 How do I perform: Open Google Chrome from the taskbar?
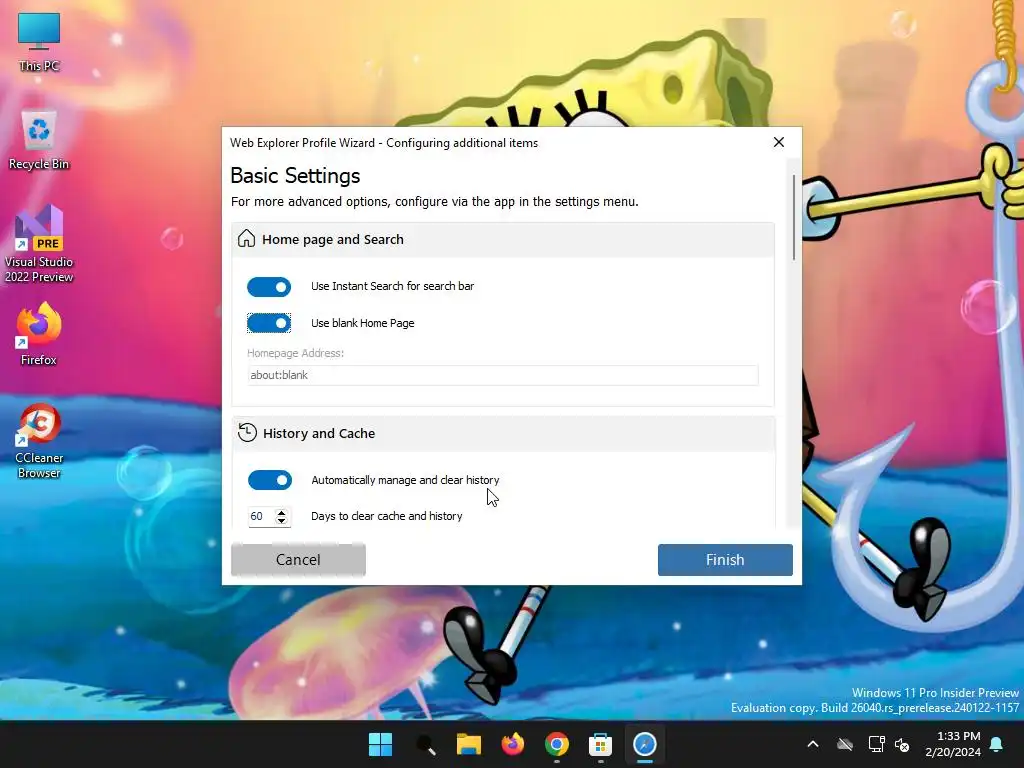[x=556, y=744]
